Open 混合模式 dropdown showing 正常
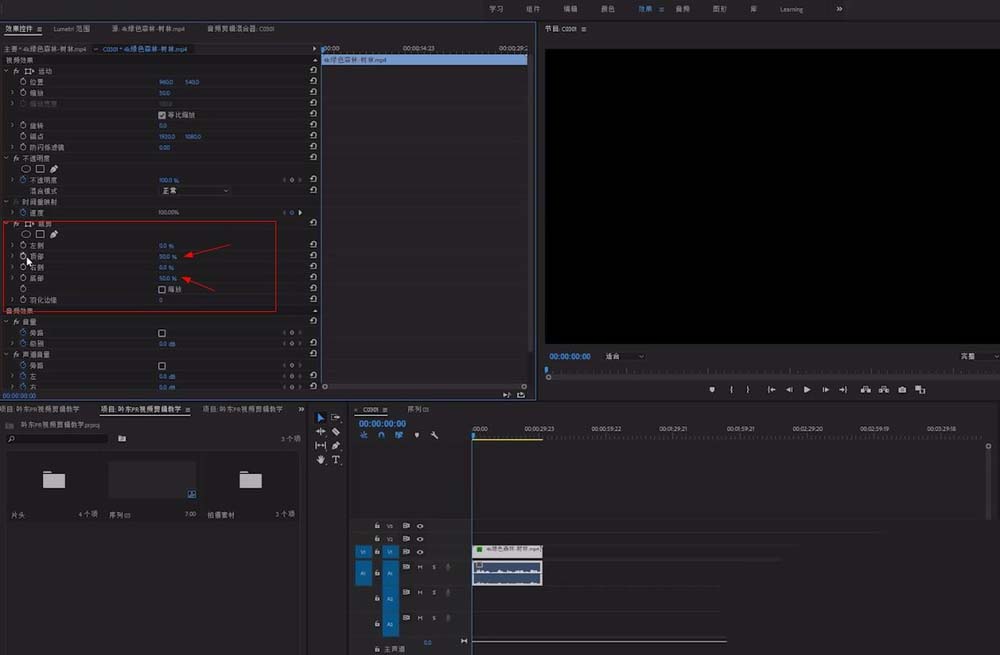Image resolution: width=1000 pixels, height=655 pixels. [x=194, y=191]
